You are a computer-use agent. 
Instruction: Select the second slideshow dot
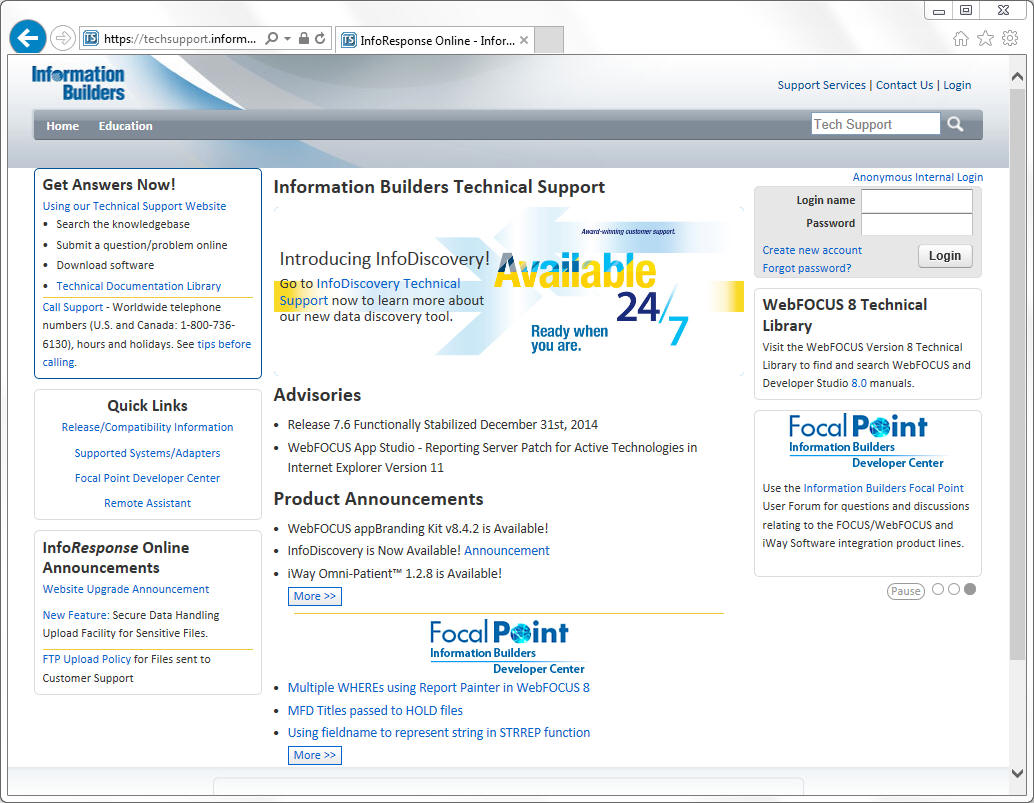pos(954,589)
